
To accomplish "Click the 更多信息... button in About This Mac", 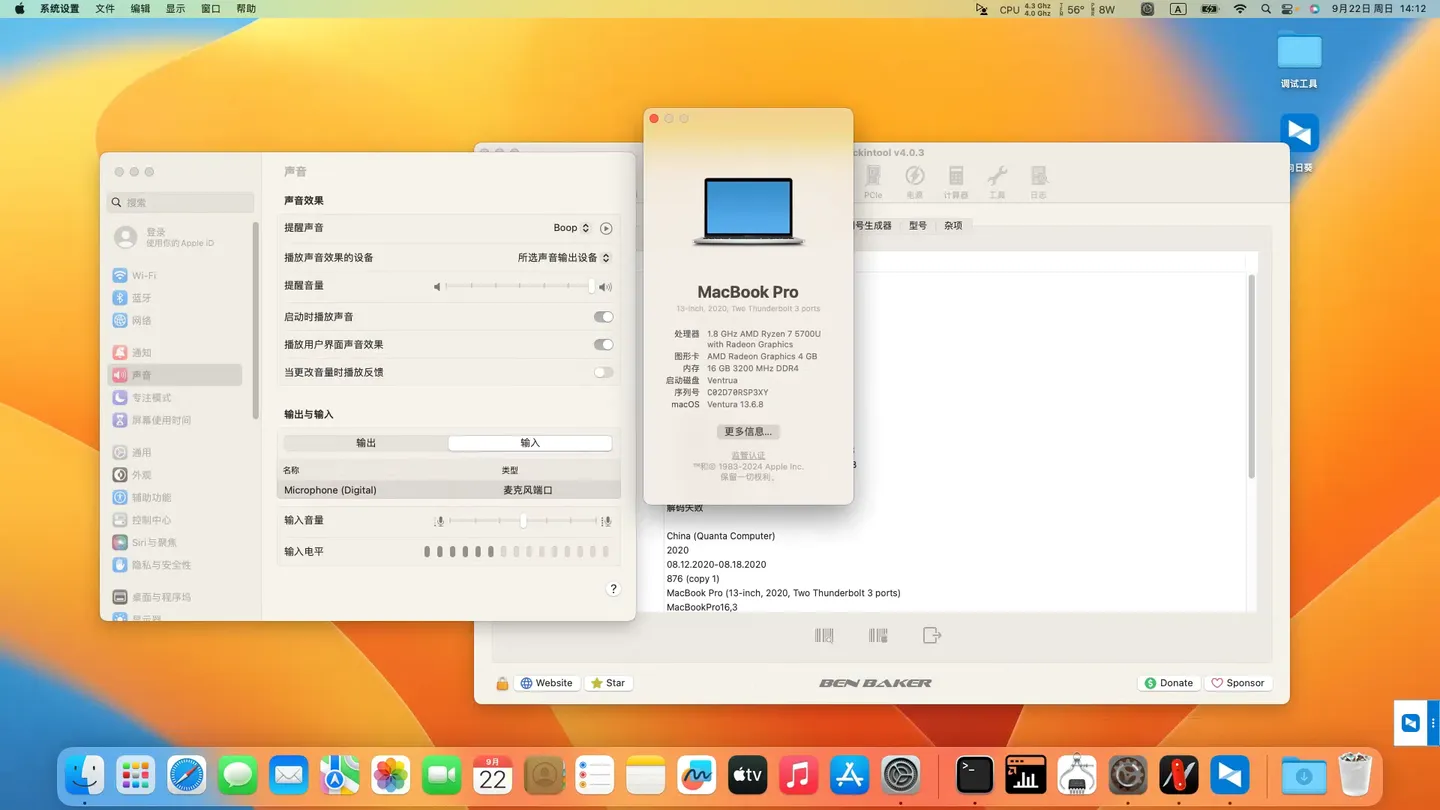I will click(747, 430).
